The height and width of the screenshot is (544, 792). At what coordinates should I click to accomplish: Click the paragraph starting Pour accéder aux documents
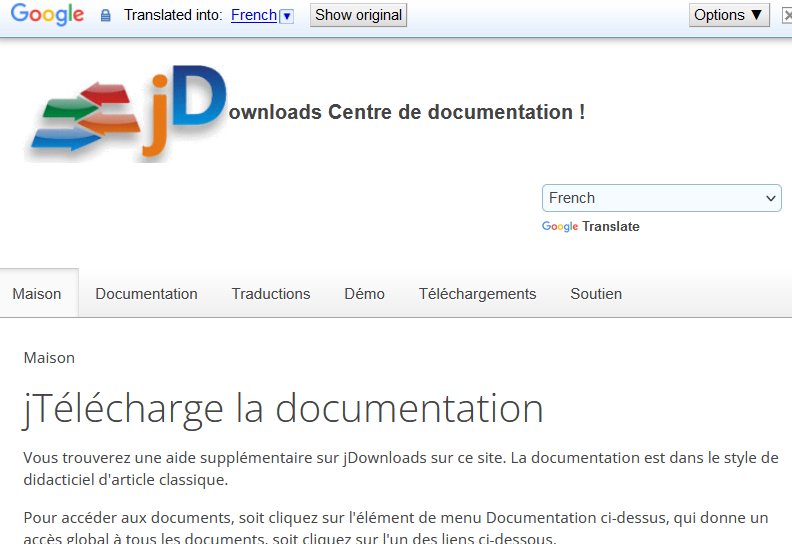[x=396, y=527]
